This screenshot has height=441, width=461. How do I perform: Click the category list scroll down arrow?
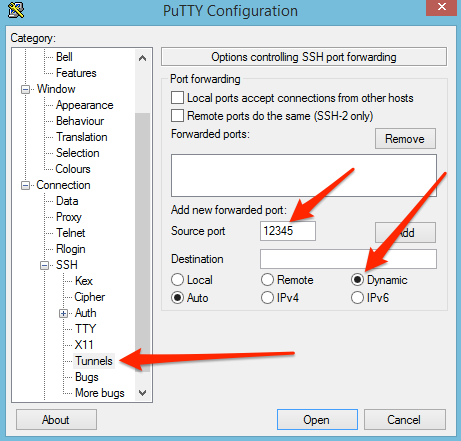pyautogui.click(x=142, y=393)
